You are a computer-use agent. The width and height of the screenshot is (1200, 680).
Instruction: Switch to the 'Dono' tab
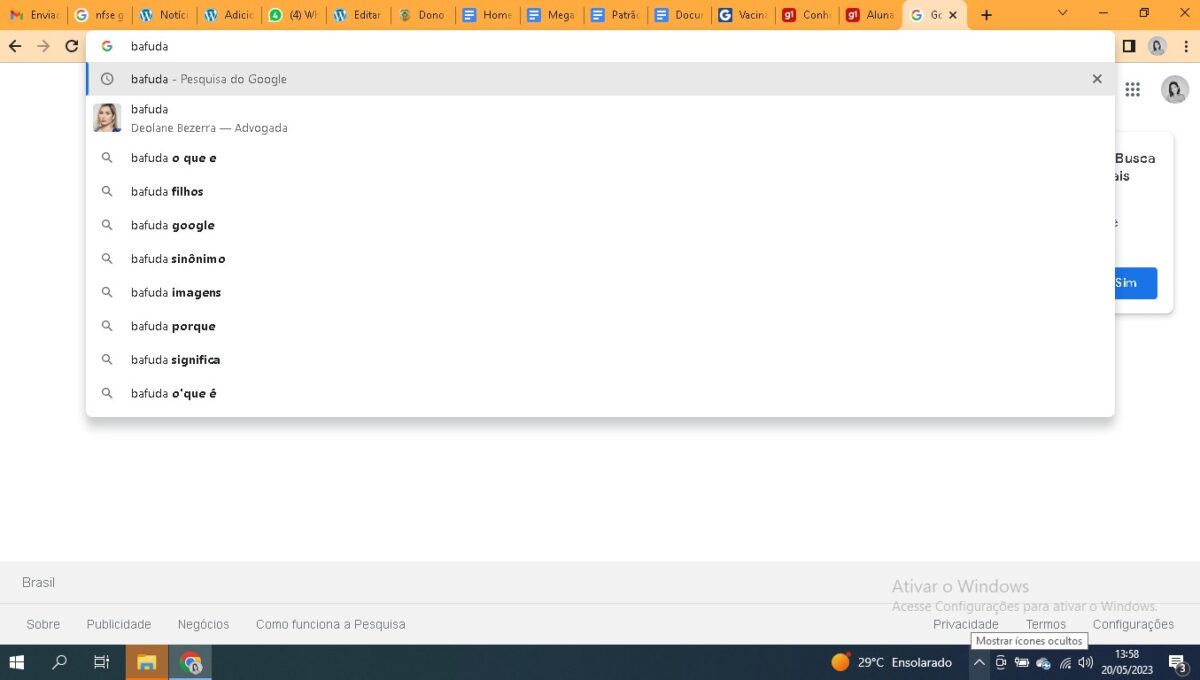[422, 15]
